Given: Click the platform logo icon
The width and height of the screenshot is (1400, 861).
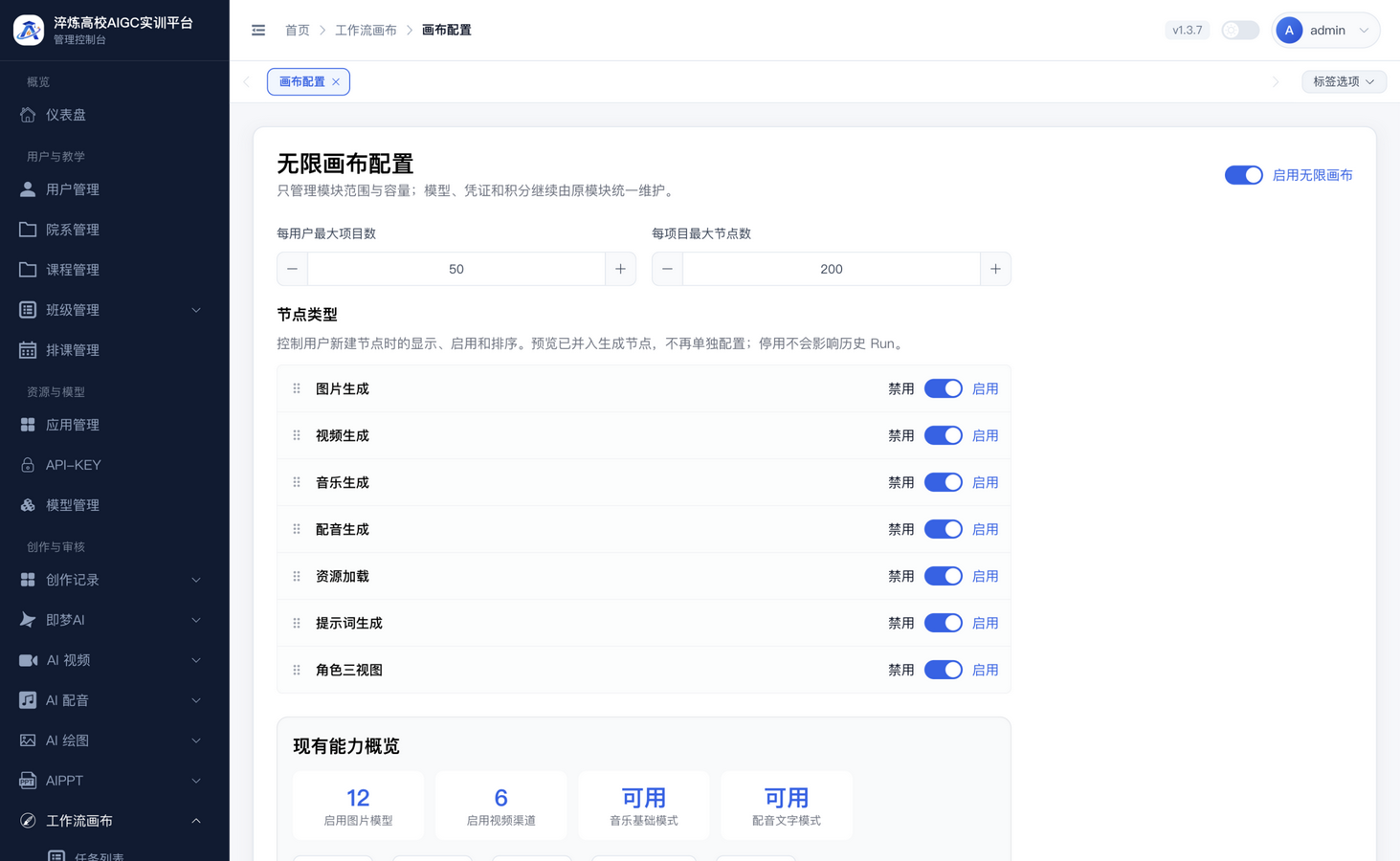Looking at the screenshot, I should click(28, 30).
